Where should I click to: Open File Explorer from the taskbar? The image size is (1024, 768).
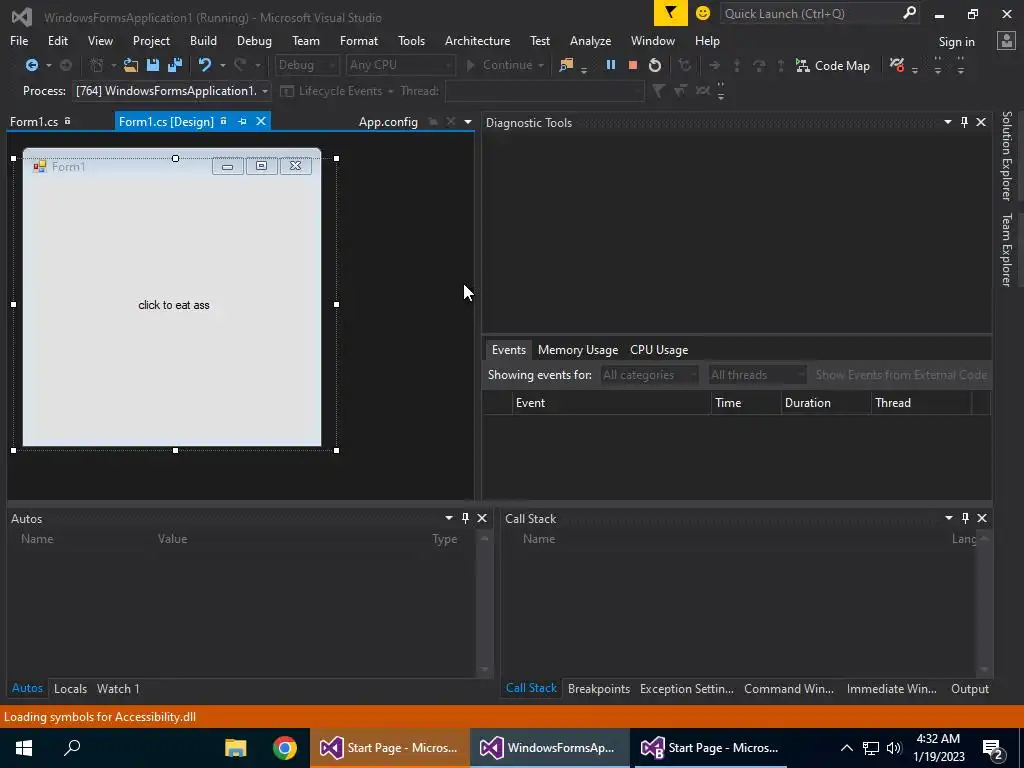pyautogui.click(x=236, y=748)
